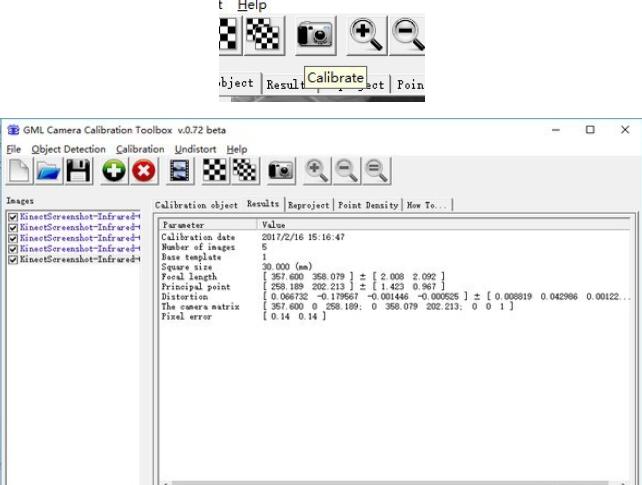Viewport: 642px width, 485px height.
Task: Click the film strip toolbar icon
Action: [x=179, y=170]
